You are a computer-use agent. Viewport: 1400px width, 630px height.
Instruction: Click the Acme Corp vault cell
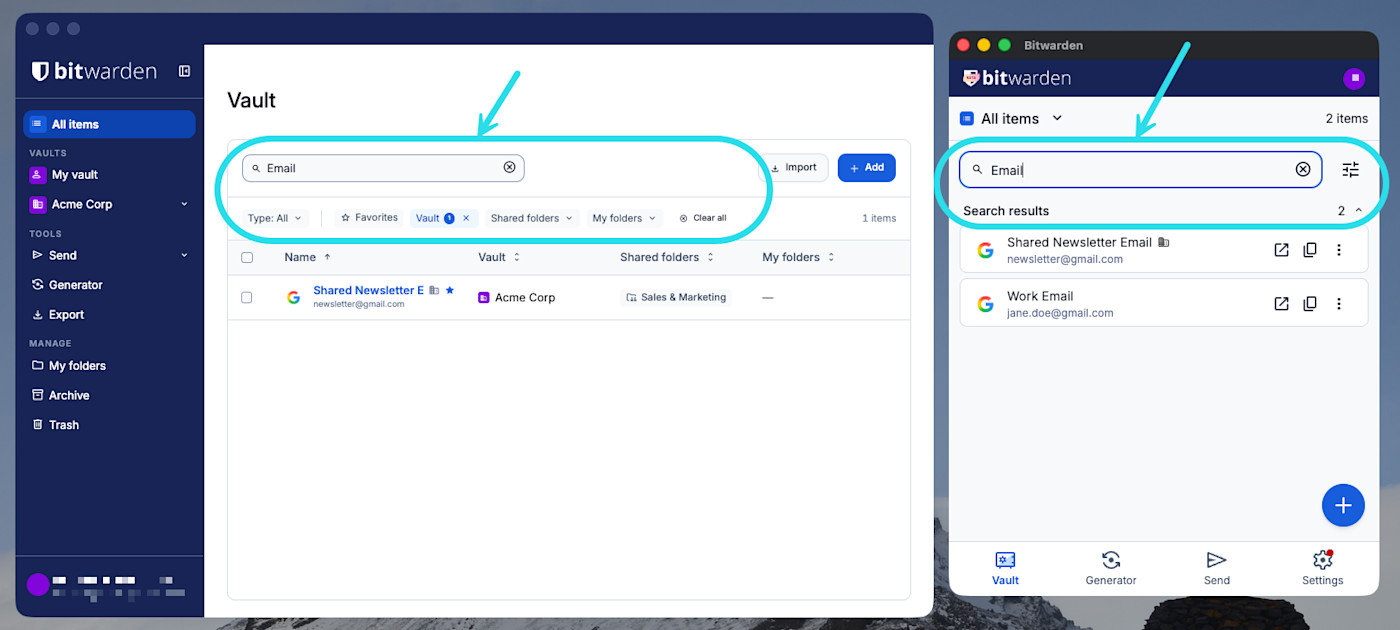pos(517,297)
